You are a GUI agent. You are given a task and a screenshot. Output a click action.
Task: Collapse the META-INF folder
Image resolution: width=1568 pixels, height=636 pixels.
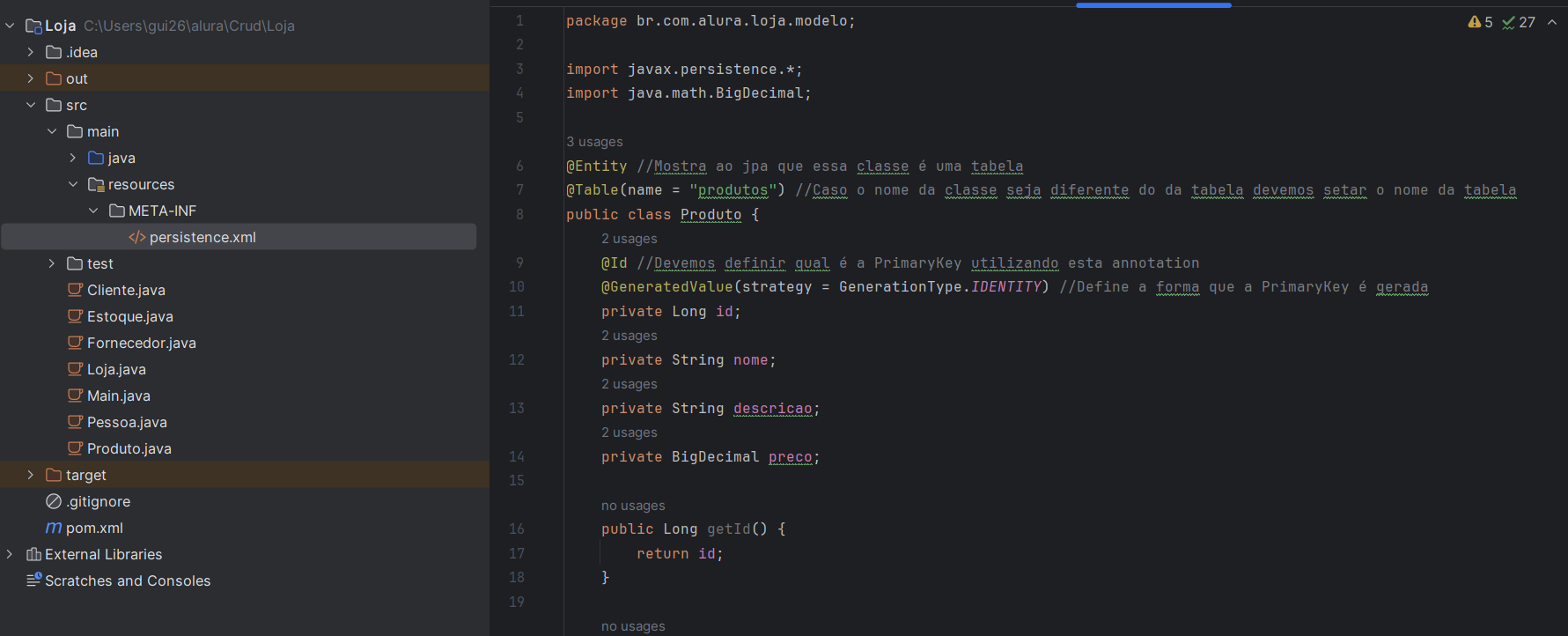[94, 211]
